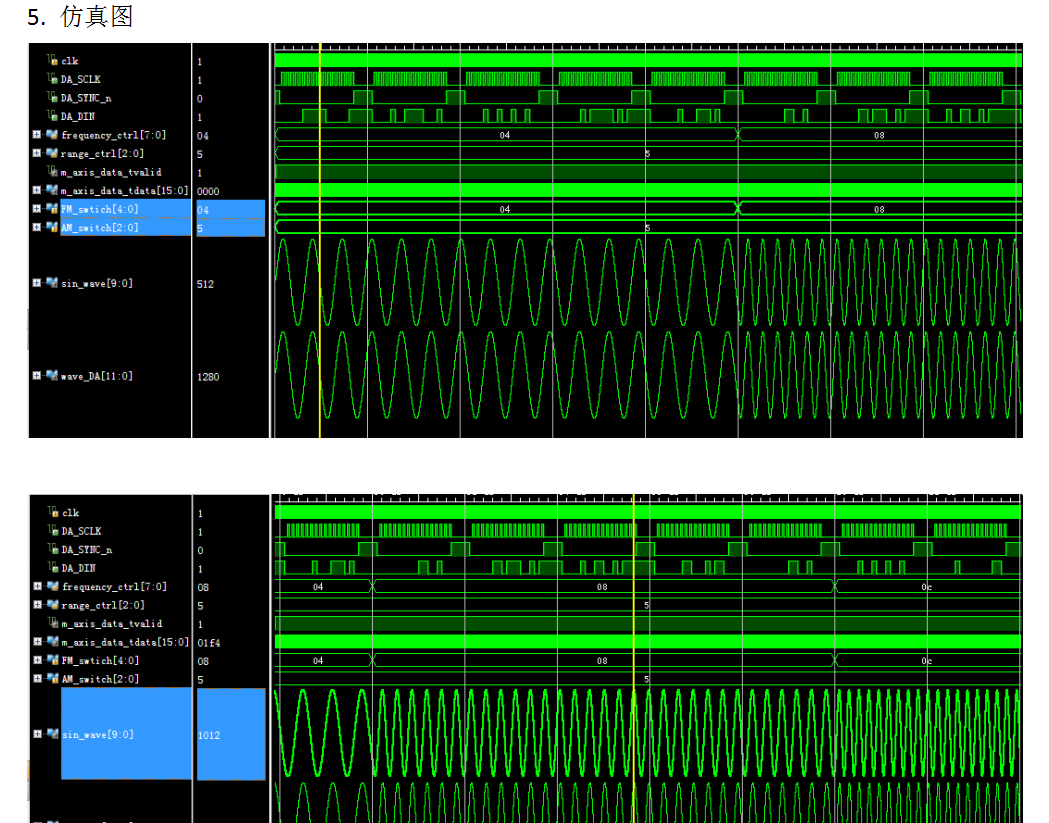Click the DA_DIN signal icon in top panel
This screenshot has height=823, width=1049.
click(x=54, y=116)
